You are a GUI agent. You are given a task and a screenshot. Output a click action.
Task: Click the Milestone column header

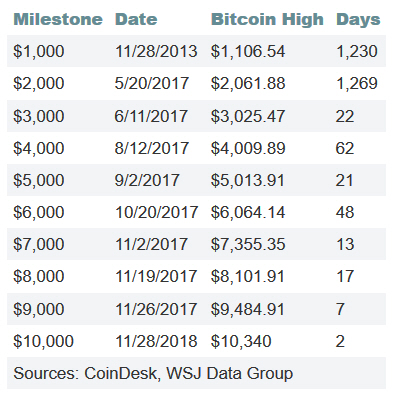point(58,19)
